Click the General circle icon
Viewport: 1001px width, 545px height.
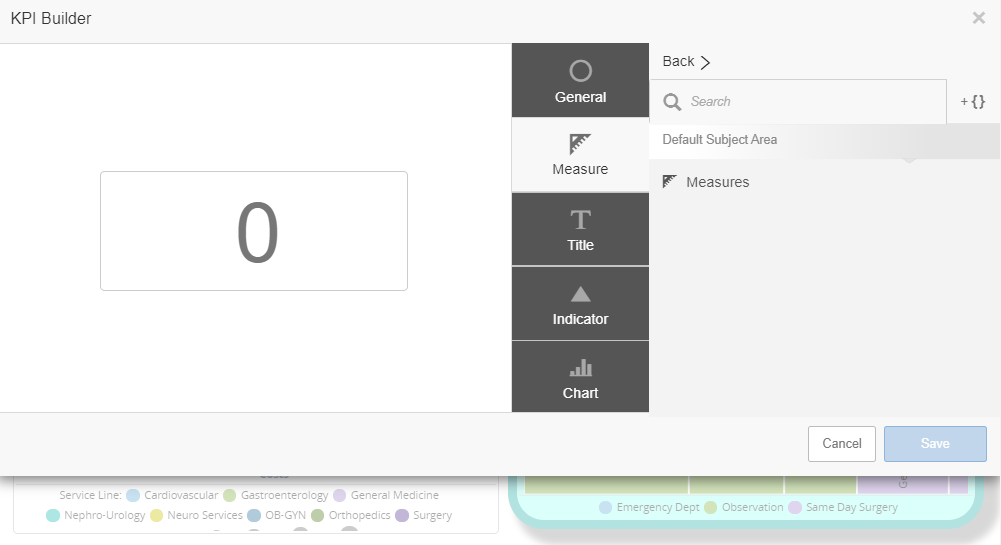click(580, 71)
